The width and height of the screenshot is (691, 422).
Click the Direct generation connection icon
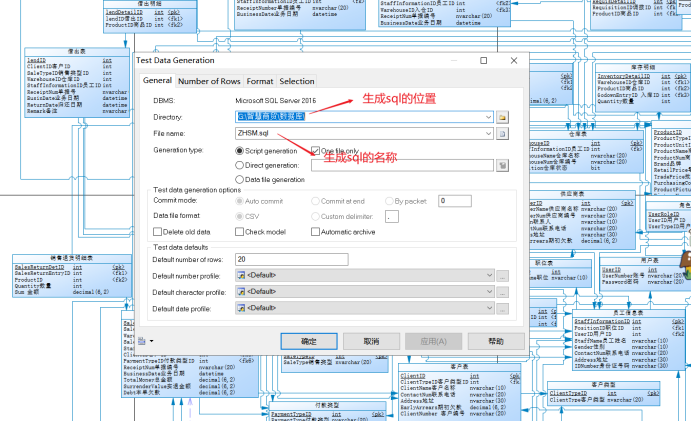coord(502,166)
